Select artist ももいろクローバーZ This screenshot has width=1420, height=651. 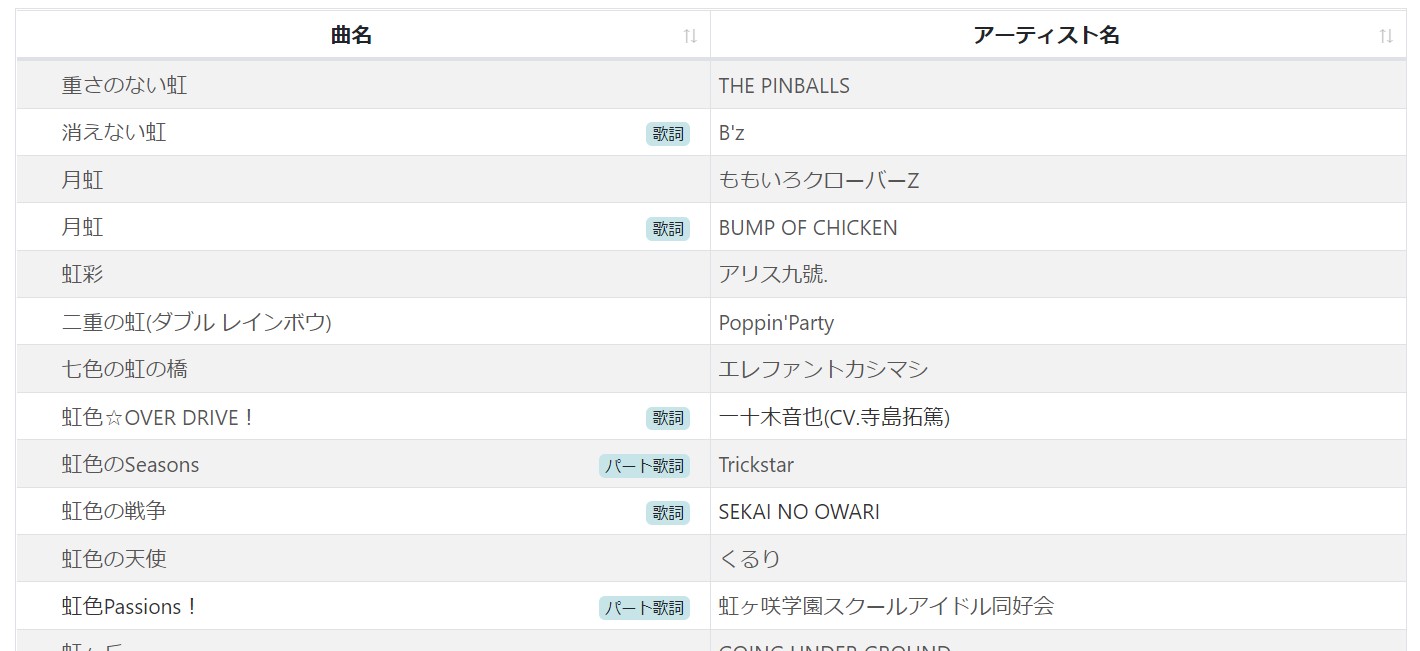point(818,181)
